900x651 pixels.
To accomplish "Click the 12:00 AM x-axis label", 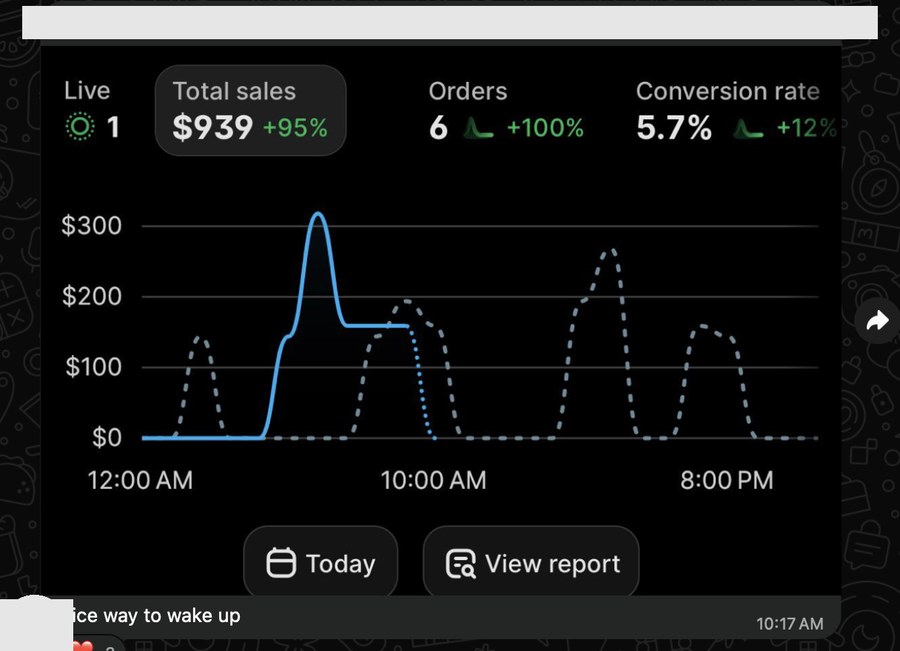I will tap(140, 480).
